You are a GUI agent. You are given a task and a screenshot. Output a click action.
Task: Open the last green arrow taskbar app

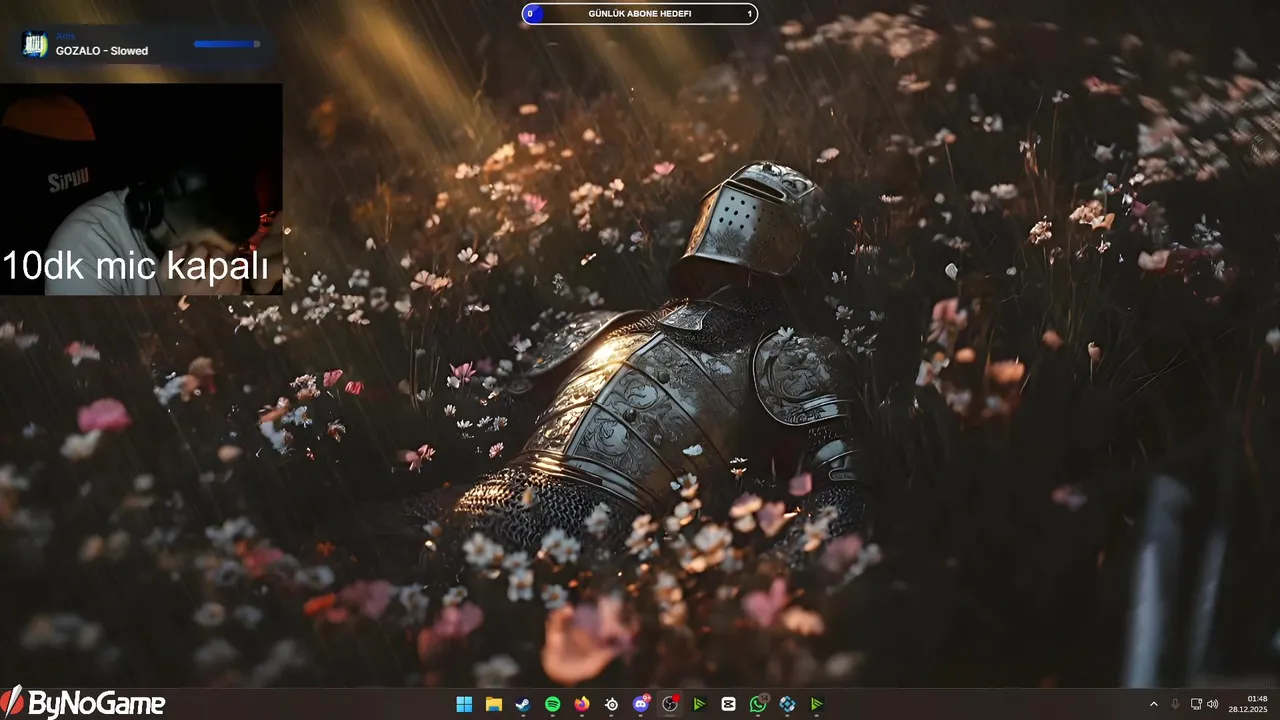[x=817, y=704]
